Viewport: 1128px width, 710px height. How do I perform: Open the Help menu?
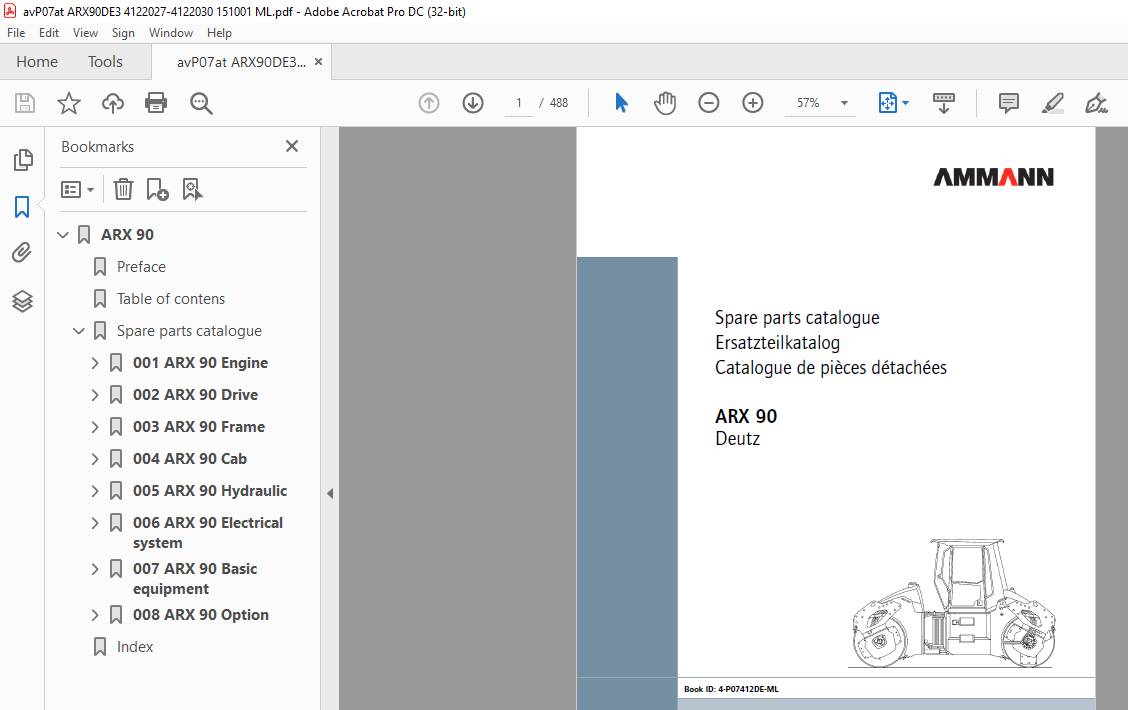point(219,32)
